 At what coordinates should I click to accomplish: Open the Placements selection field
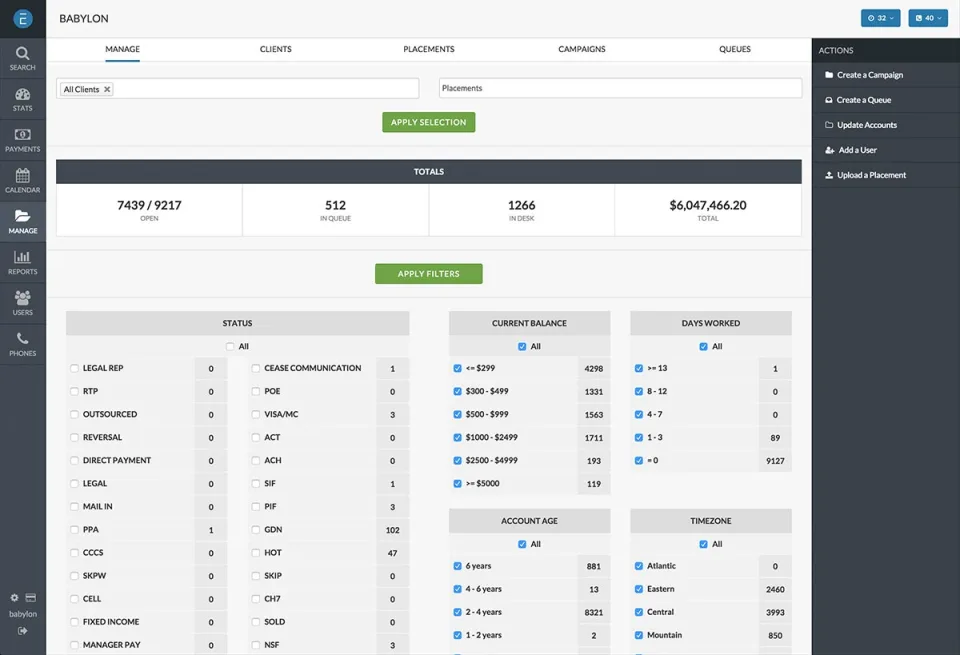point(620,88)
